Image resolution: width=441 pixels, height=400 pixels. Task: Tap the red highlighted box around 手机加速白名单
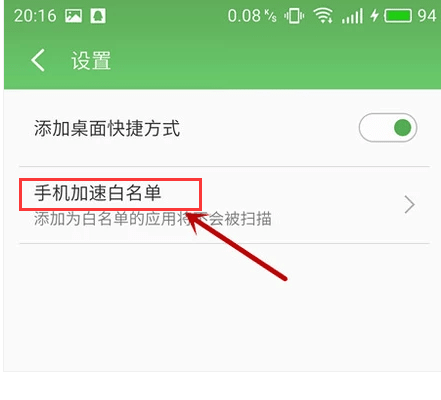111,194
